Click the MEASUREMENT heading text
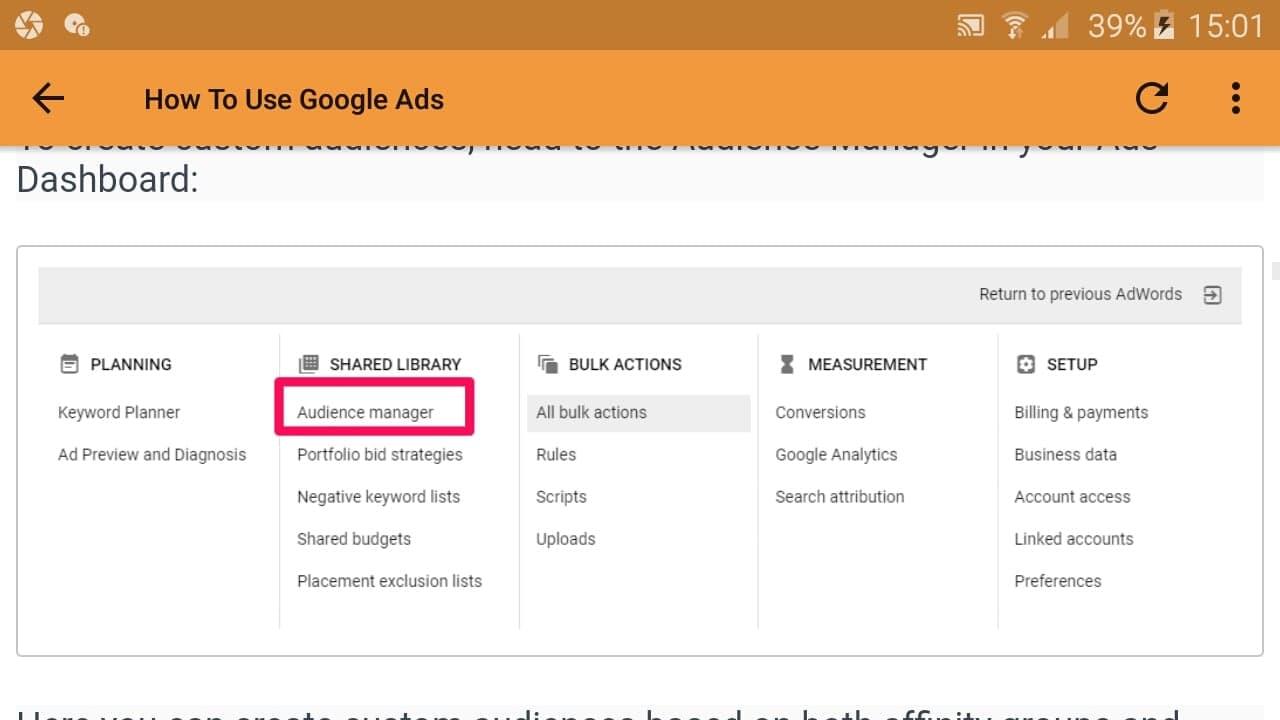This screenshot has height=720, width=1280. click(867, 364)
